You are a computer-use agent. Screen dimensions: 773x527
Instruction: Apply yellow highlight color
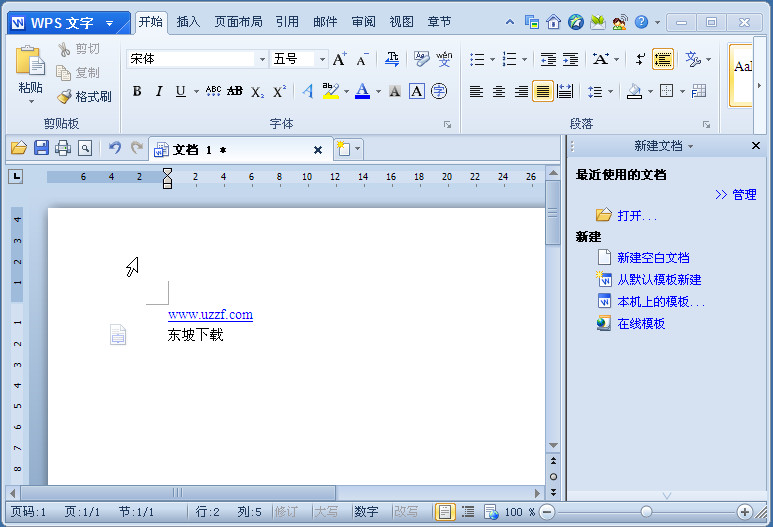tap(330, 91)
